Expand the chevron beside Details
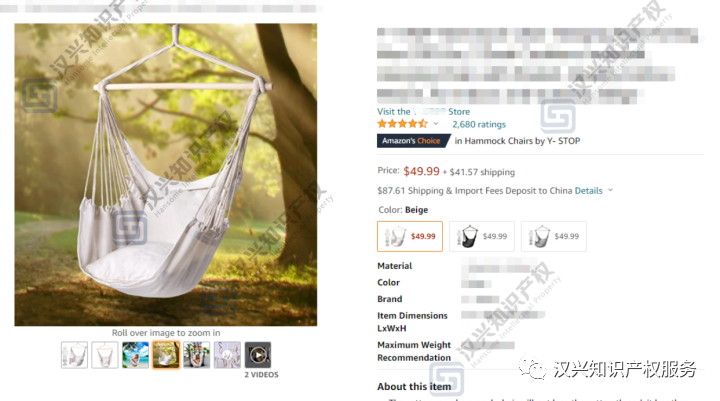Image resolution: width=720 pixels, height=401 pixels. pos(610,190)
